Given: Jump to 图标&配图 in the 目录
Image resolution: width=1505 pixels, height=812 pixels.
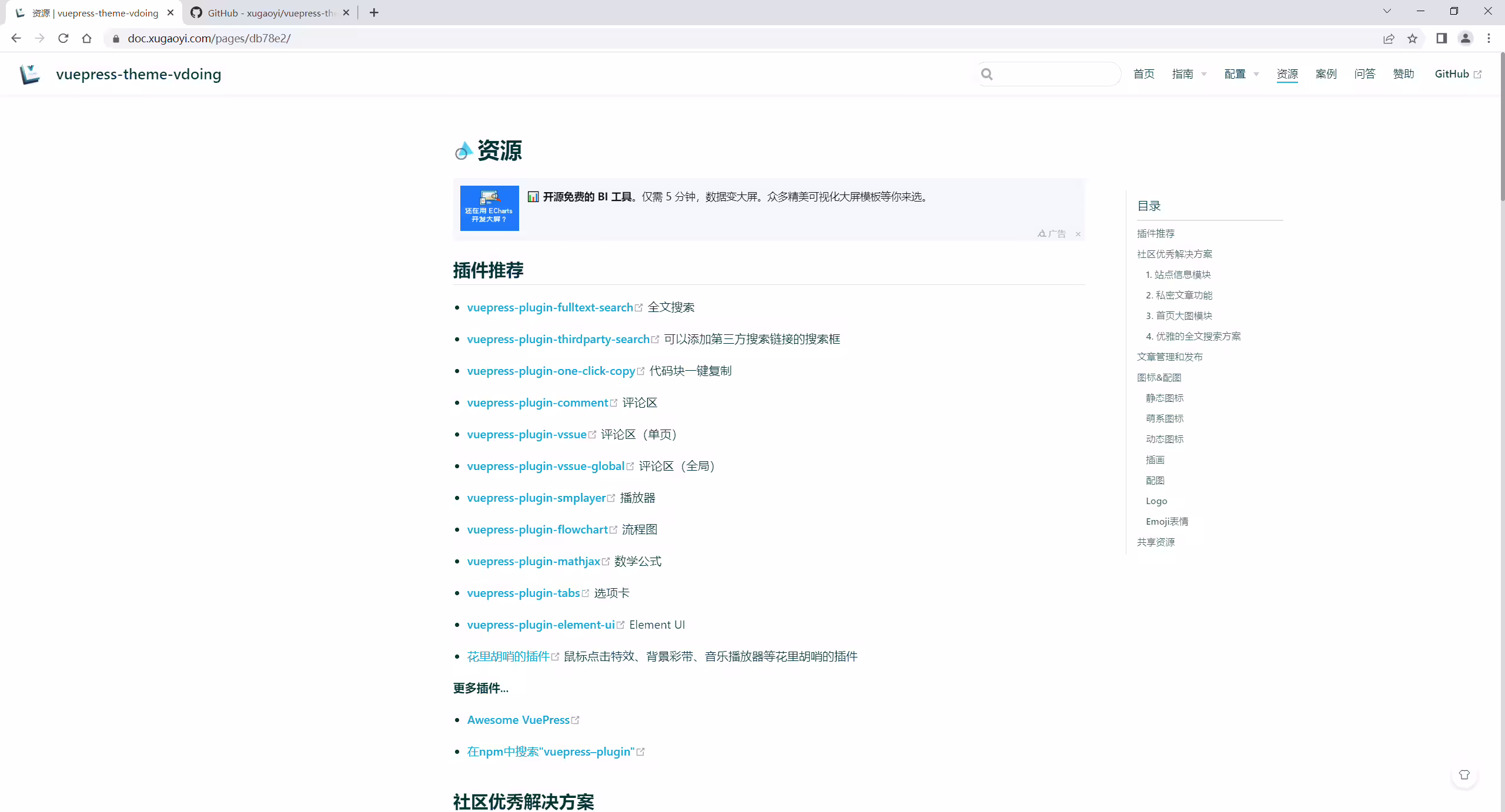Looking at the screenshot, I should click(x=1159, y=377).
